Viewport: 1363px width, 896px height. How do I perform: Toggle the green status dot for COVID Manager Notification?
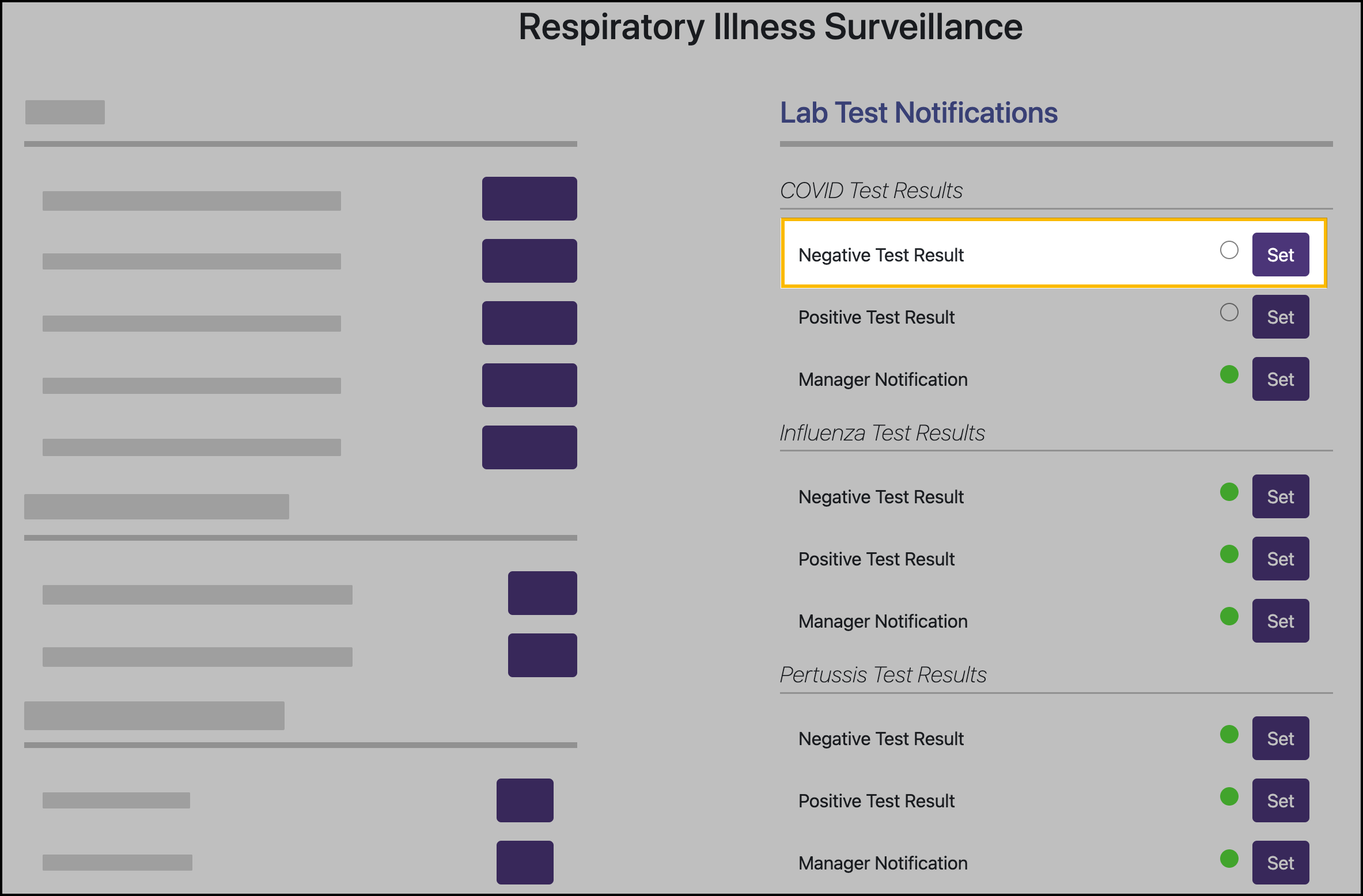1229,375
